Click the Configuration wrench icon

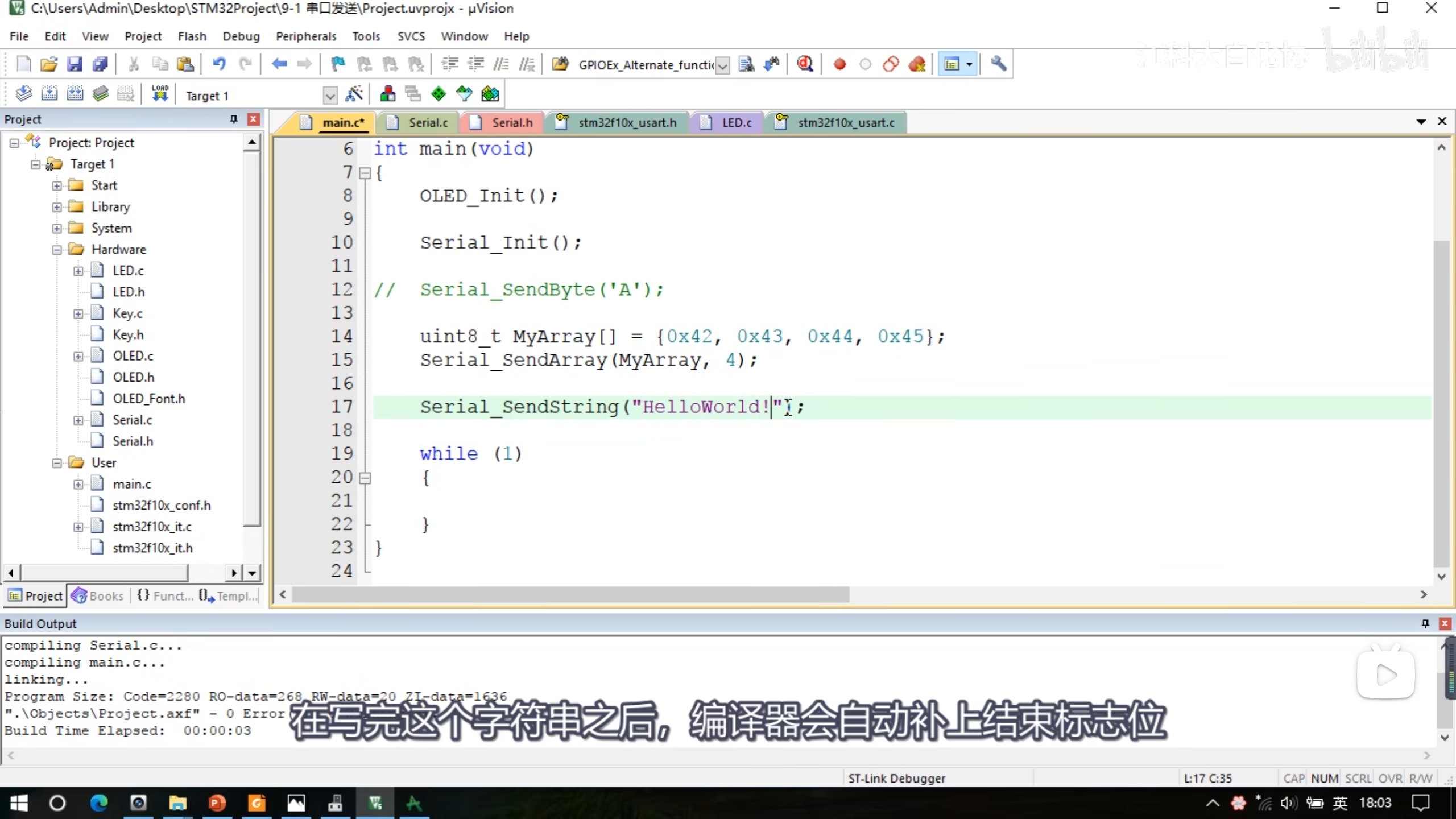(x=998, y=64)
